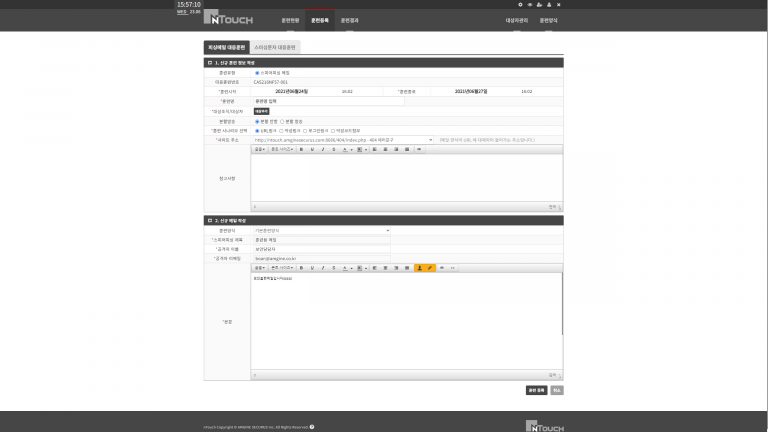Toggle italic in the mail body editor toolbar

click(323, 268)
